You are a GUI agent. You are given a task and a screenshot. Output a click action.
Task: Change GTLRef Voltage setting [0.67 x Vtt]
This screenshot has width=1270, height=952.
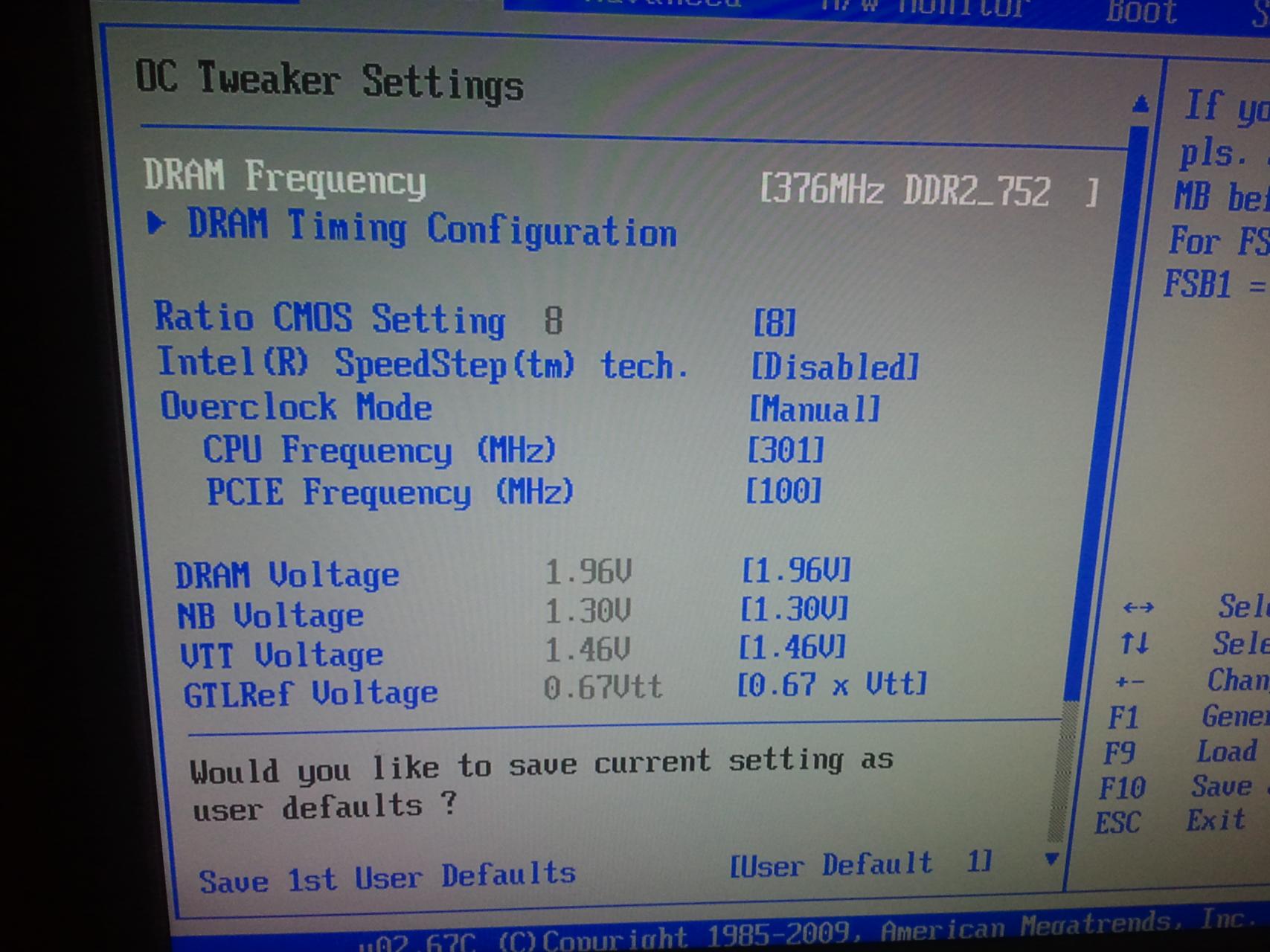pyautogui.click(x=831, y=684)
